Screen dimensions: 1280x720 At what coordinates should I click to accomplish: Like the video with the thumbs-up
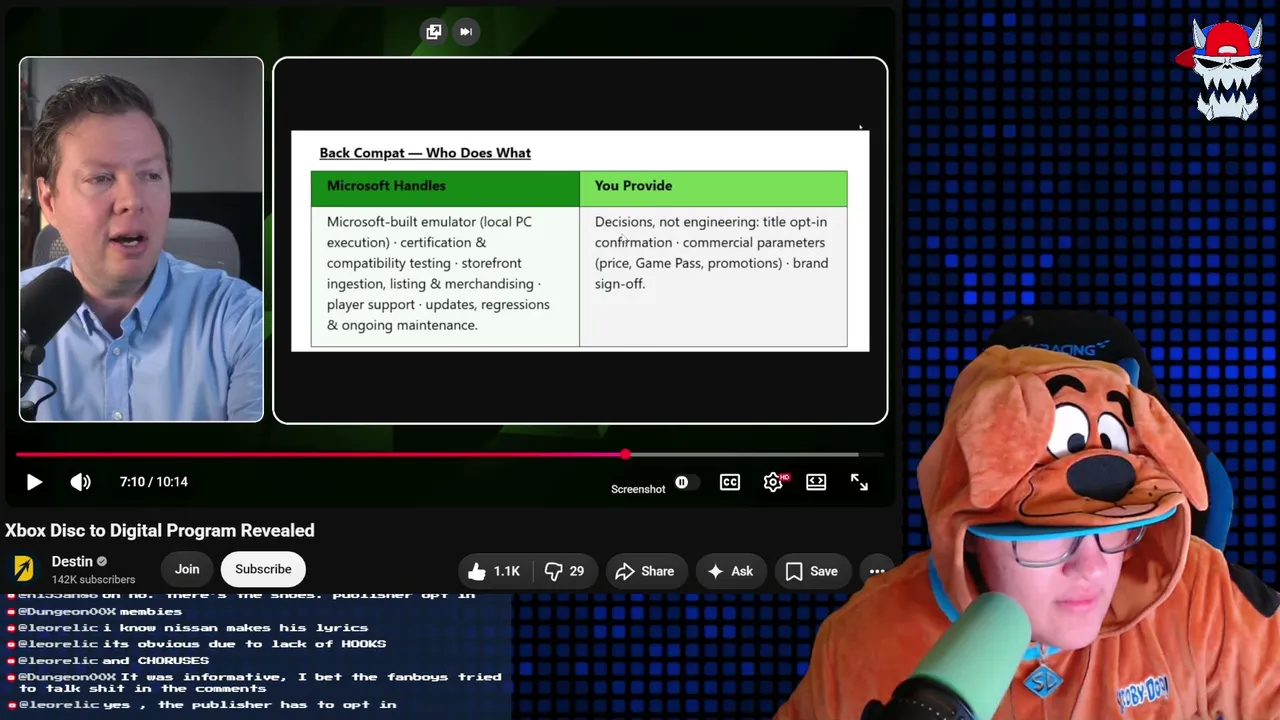tap(495, 571)
